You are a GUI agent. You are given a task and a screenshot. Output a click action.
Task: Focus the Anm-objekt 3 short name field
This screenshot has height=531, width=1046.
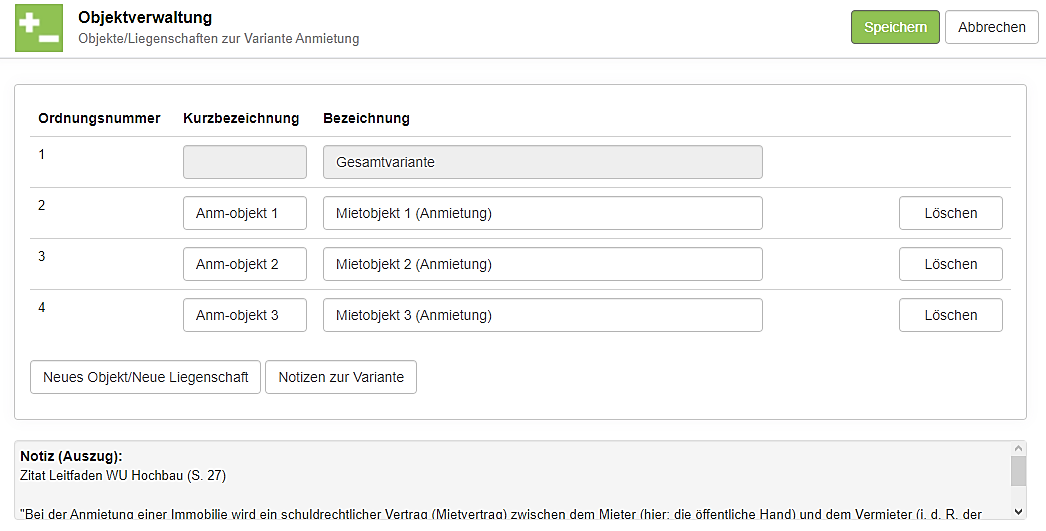click(245, 315)
